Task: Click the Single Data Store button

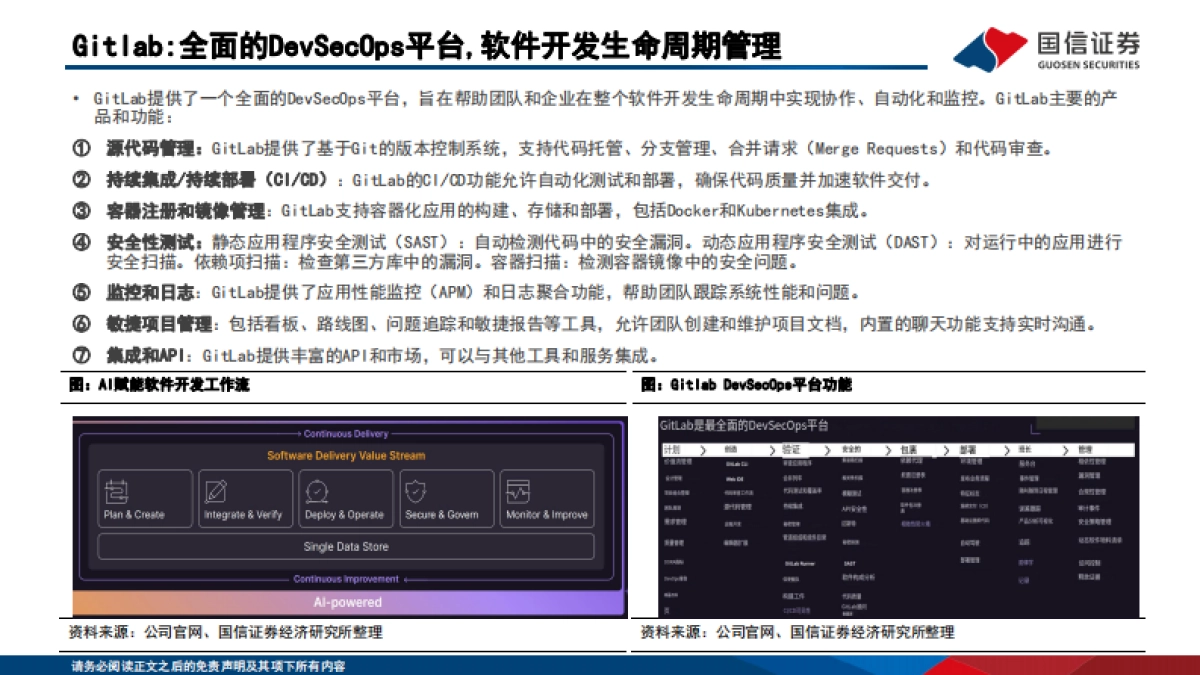Action: (x=345, y=546)
